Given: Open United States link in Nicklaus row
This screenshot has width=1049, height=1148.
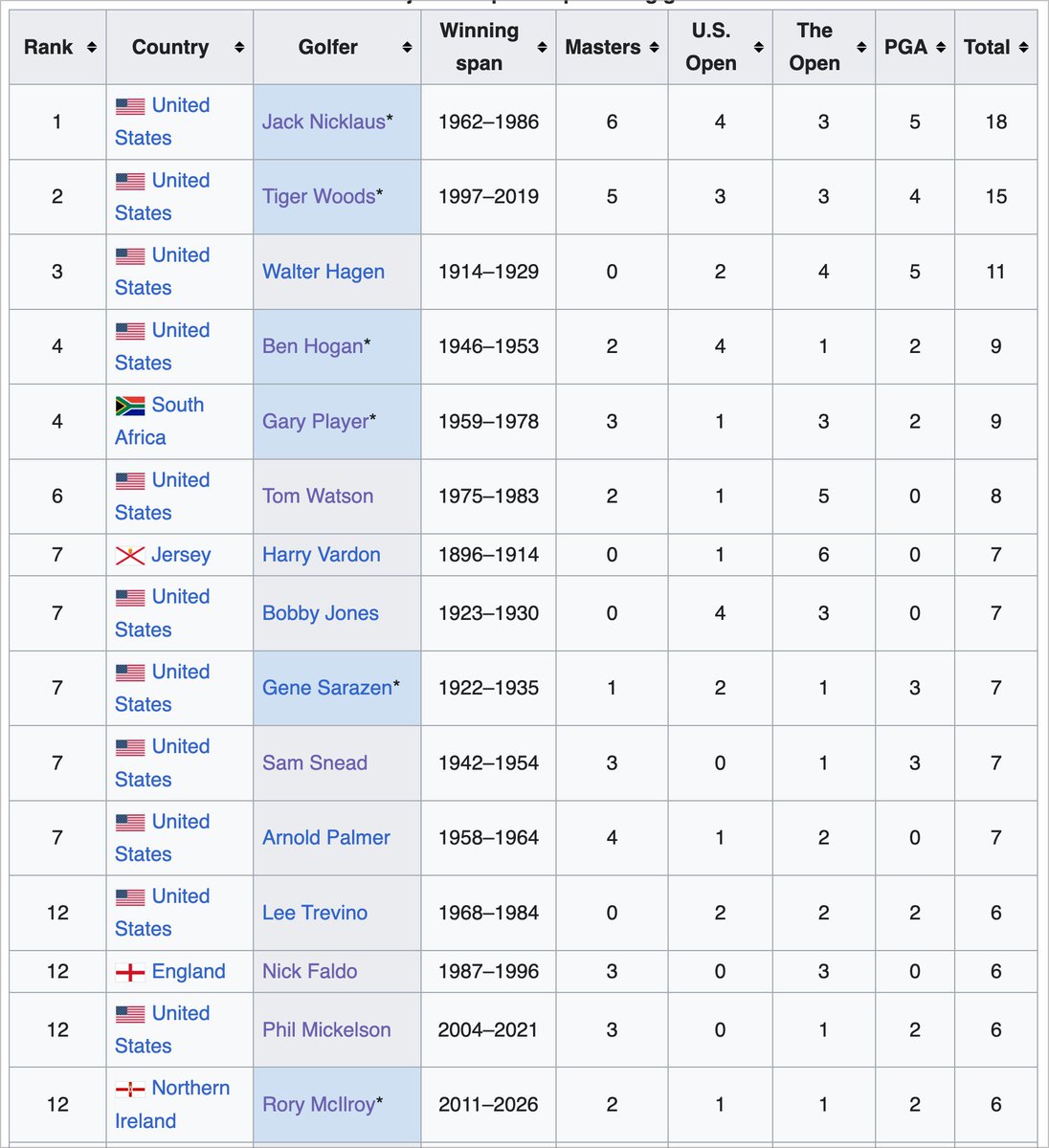Looking at the screenshot, I should 163,121.
